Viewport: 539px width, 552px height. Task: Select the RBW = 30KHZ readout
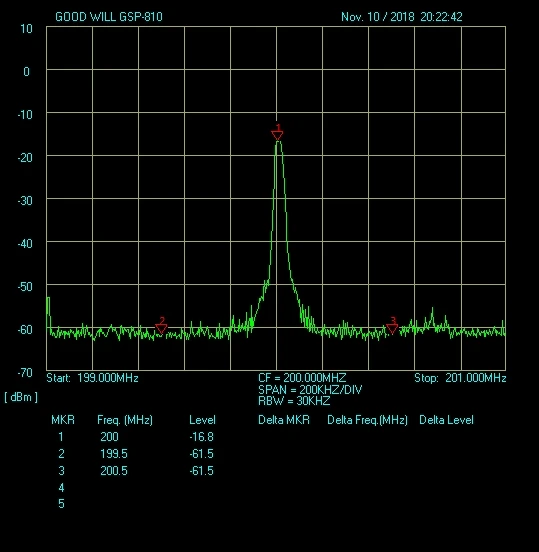pos(294,401)
